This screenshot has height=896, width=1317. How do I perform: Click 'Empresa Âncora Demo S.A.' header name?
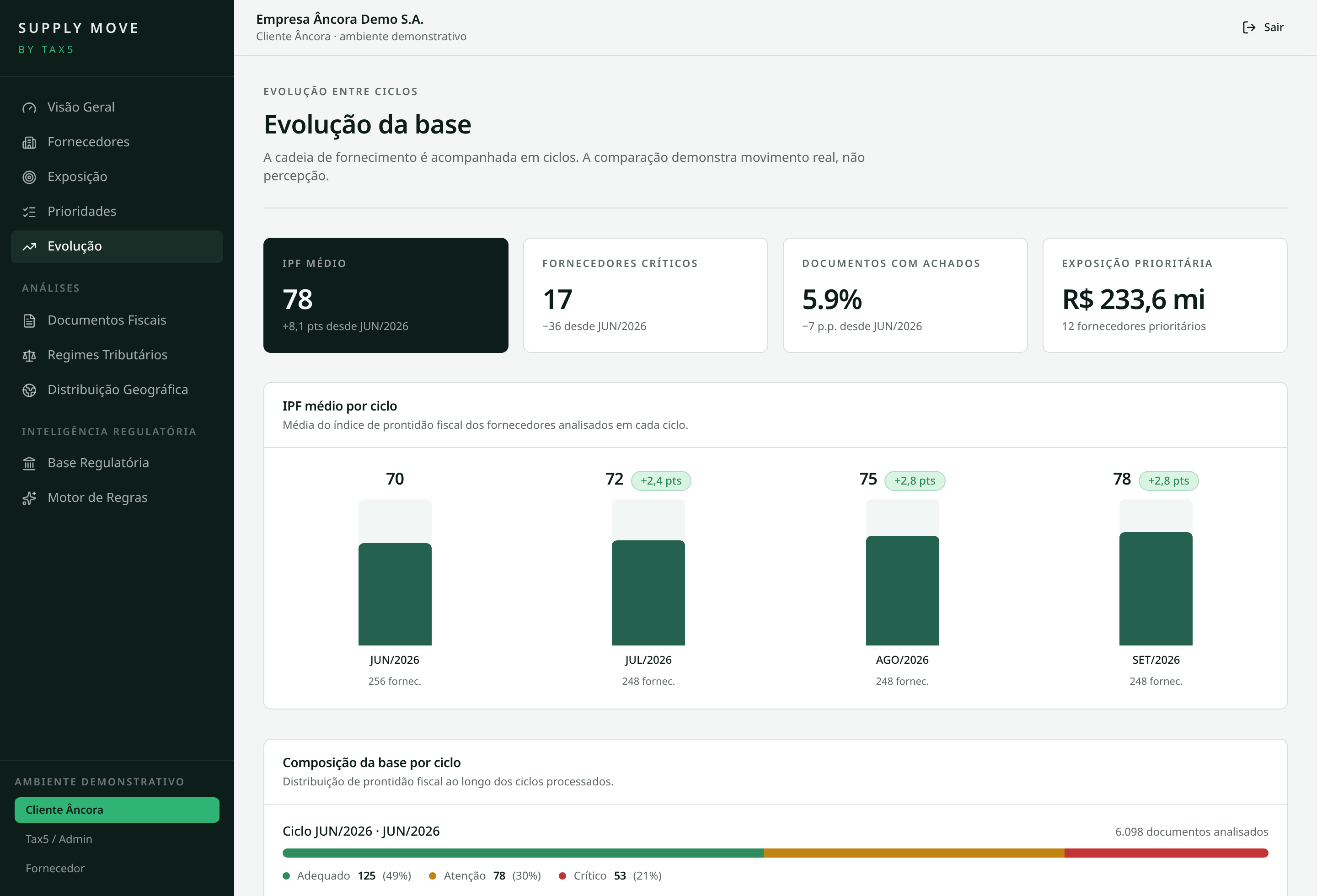339,19
